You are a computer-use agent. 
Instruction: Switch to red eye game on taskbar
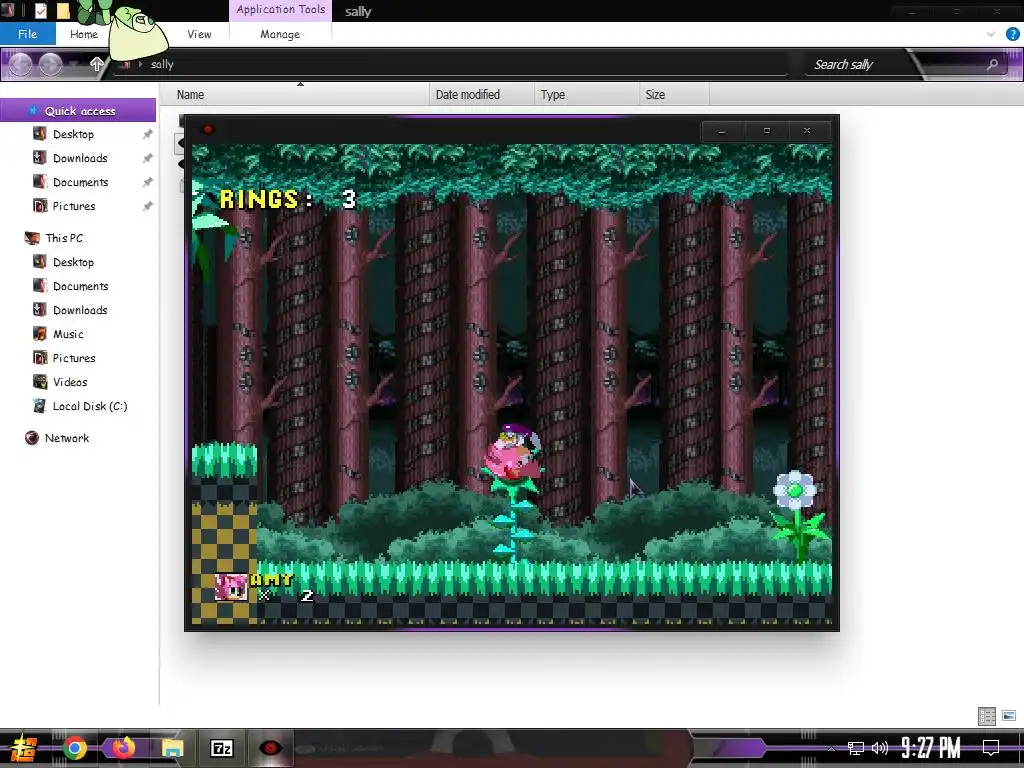270,748
